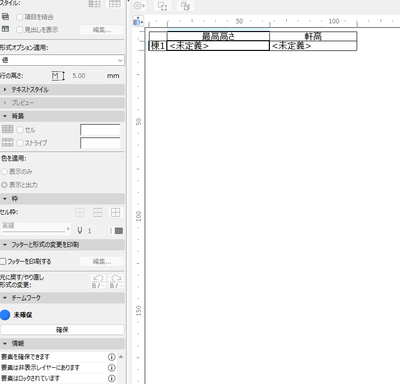The height and width of the screenshot is (384, 400).
Task: Collapse the チームワーク section
Action: pyautogui.click(x=63, y=298)
